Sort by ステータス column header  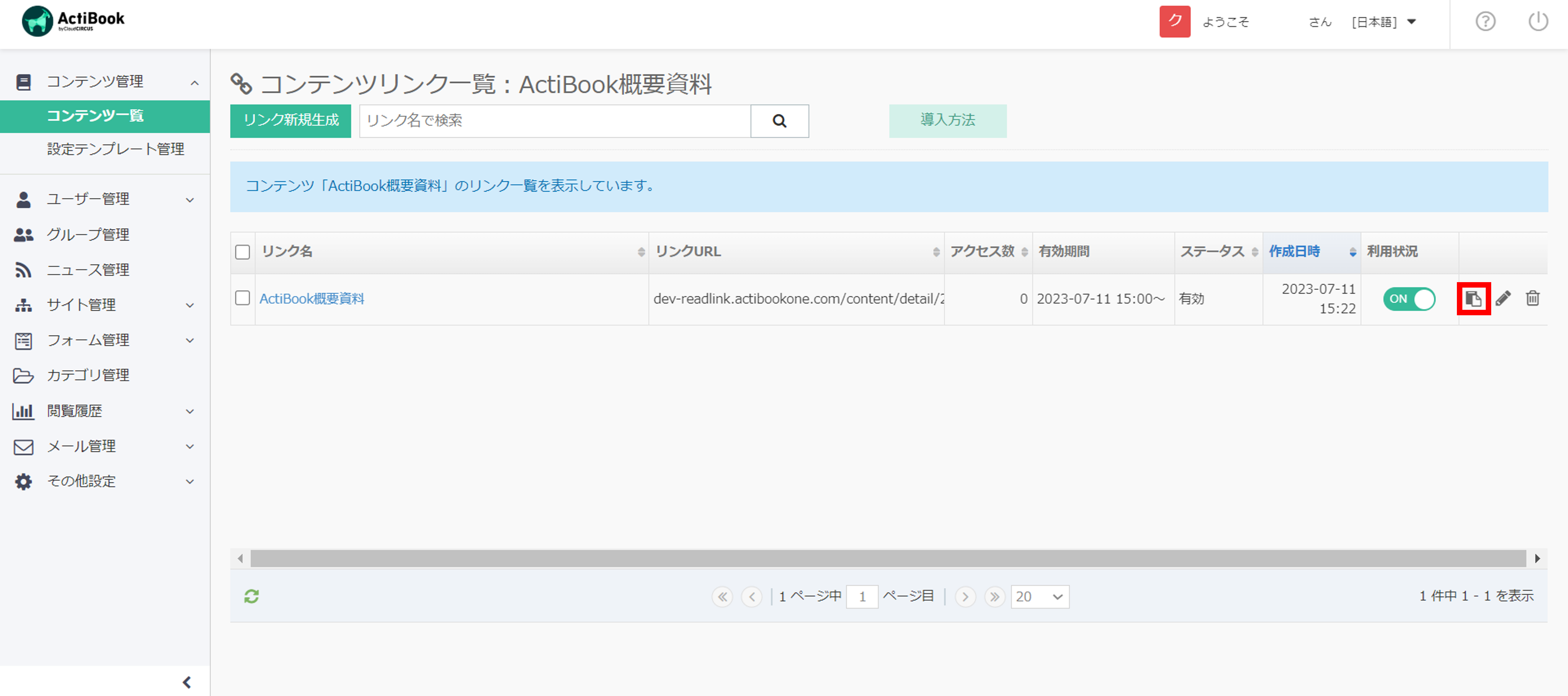[1219, 252]
